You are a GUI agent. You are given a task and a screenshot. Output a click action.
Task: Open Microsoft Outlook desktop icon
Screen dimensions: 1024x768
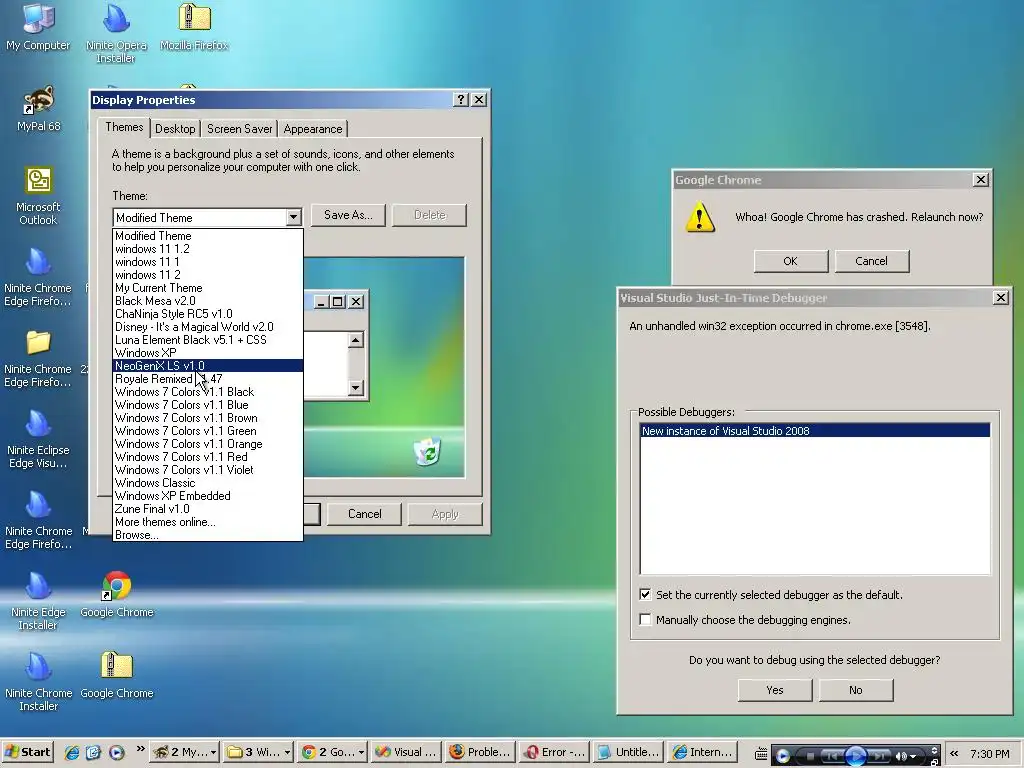point(39,196)
